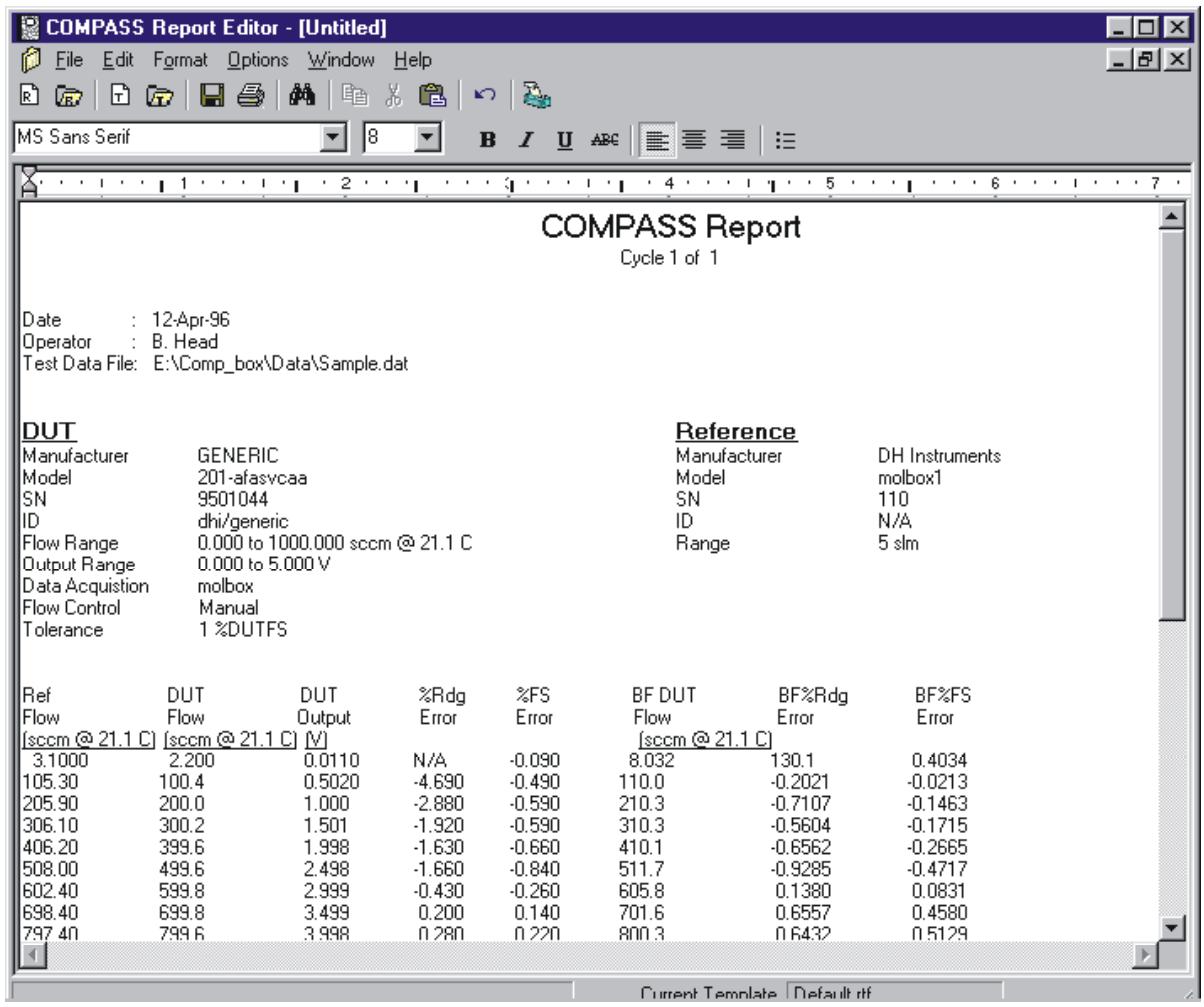The image size is (1204, 1007).
Task: Open the Options menu
Action: point(257,61)
